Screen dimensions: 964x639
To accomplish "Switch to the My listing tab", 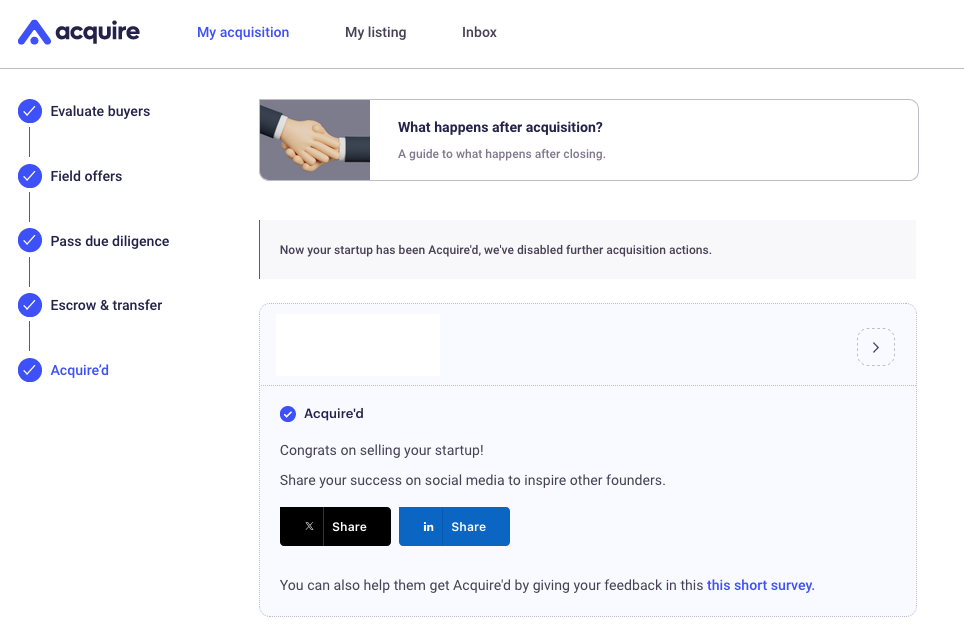I will tap(376, 32).
